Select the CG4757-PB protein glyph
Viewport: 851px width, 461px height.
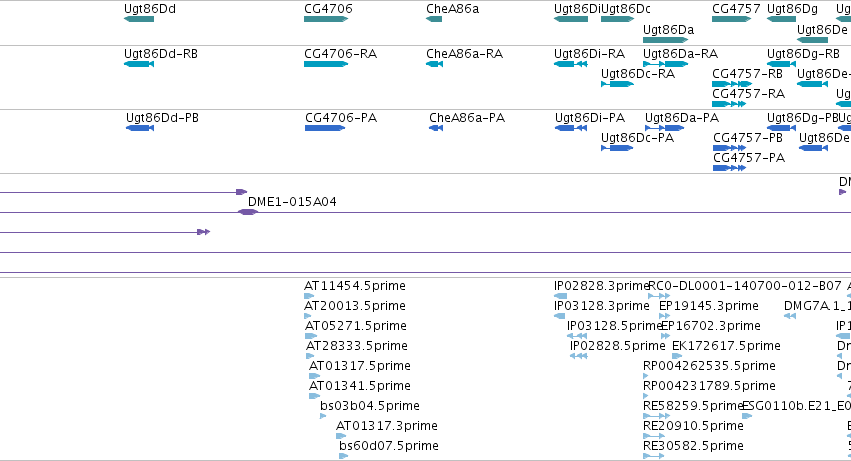pyautogui.click(x=730, y=148)
